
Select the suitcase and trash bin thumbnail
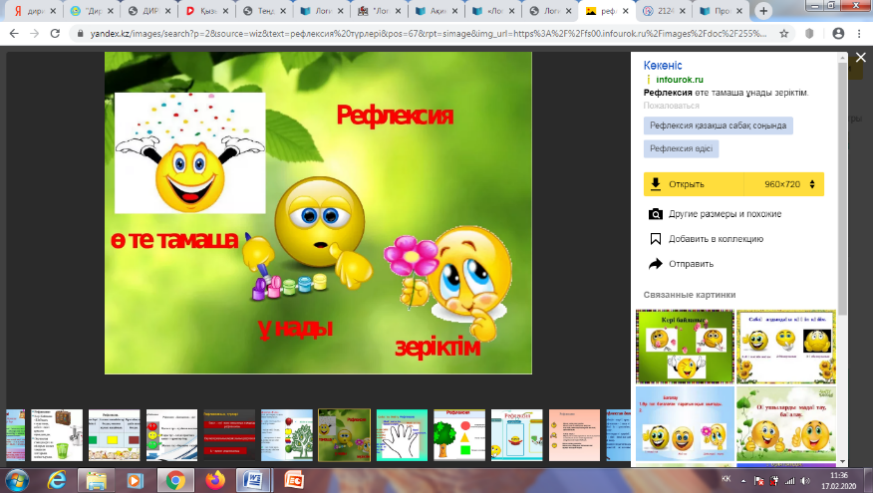[x=57, y=435]
